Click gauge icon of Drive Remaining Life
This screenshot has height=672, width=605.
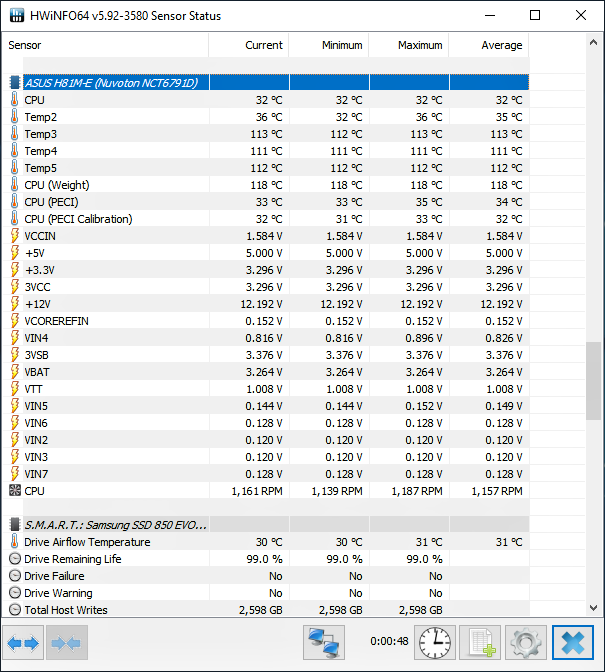tap(15, 559)
